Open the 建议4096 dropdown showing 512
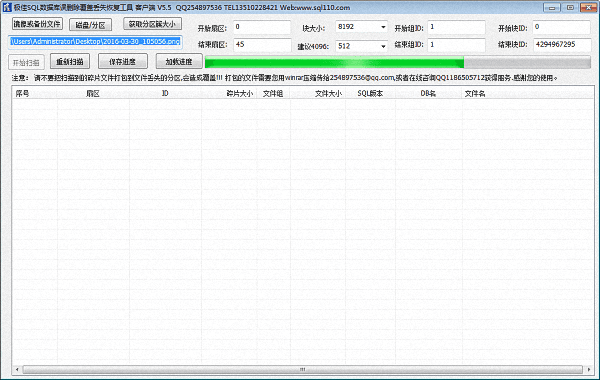The height and width of the screenshot is (380, 600). (362, 46)
